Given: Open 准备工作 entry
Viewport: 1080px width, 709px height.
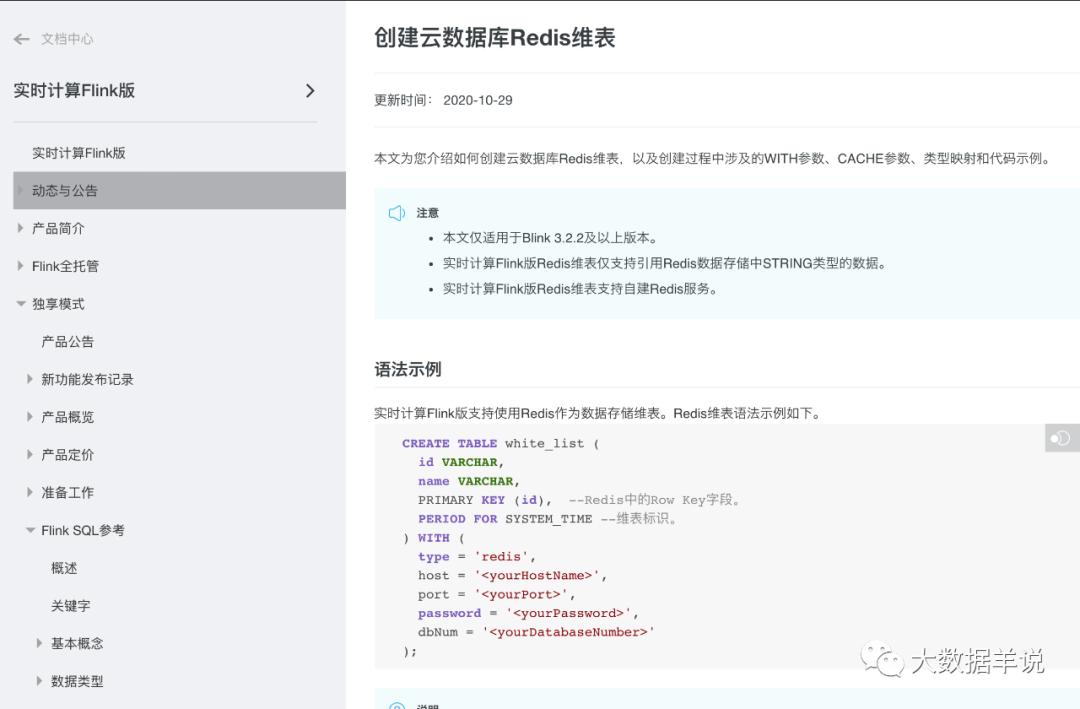Looking at the screenshot, I should [x=68, y=493].
